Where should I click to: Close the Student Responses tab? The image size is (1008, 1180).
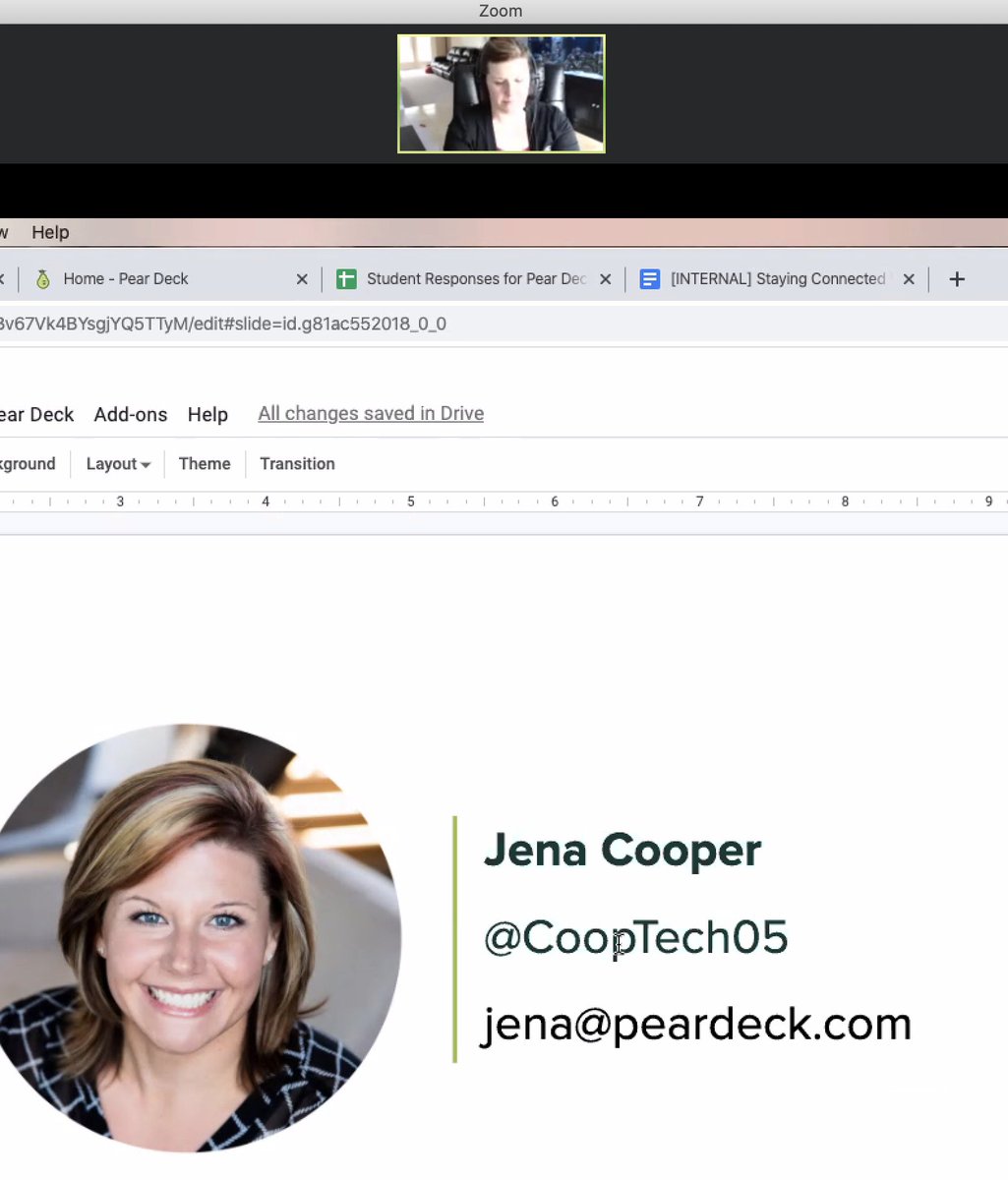[x=605, y=279]
